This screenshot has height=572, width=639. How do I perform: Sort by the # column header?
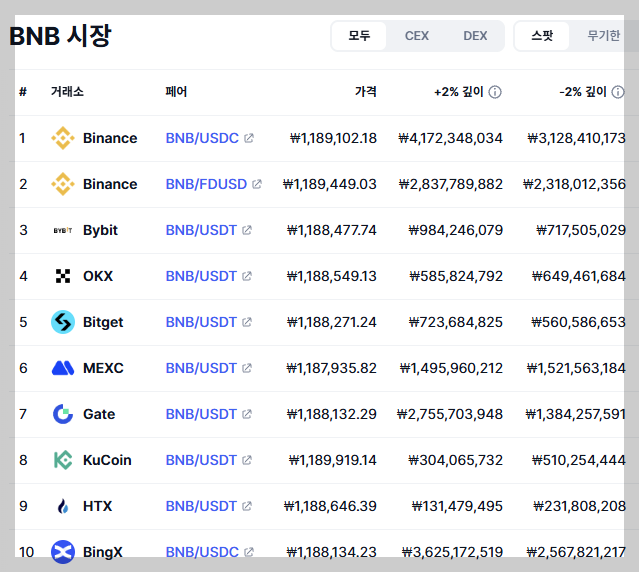pos(23,92)
